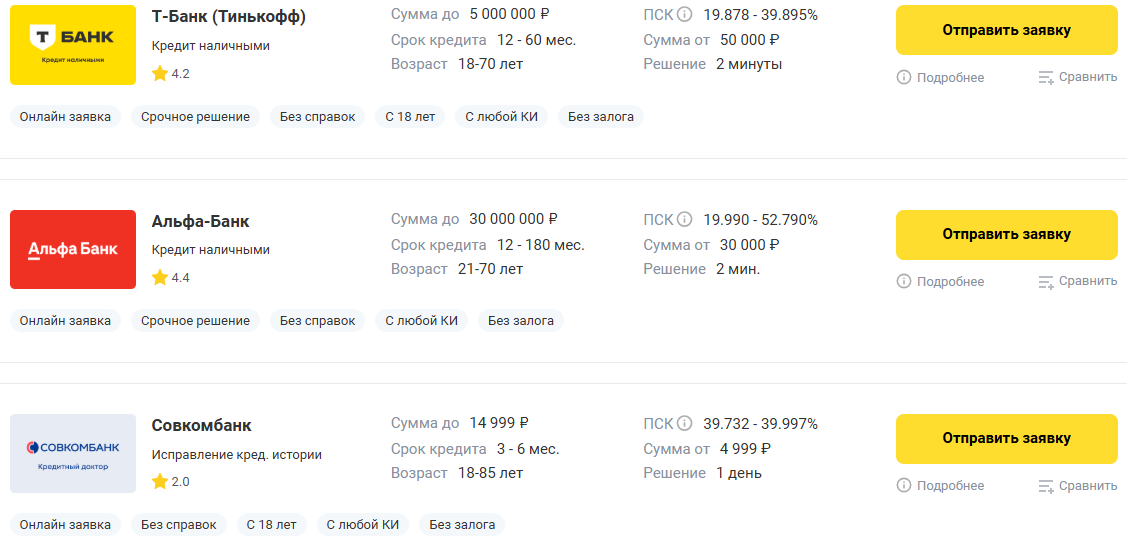Click Без залога tag under Альфа-Банк

[x=521, y=320]
